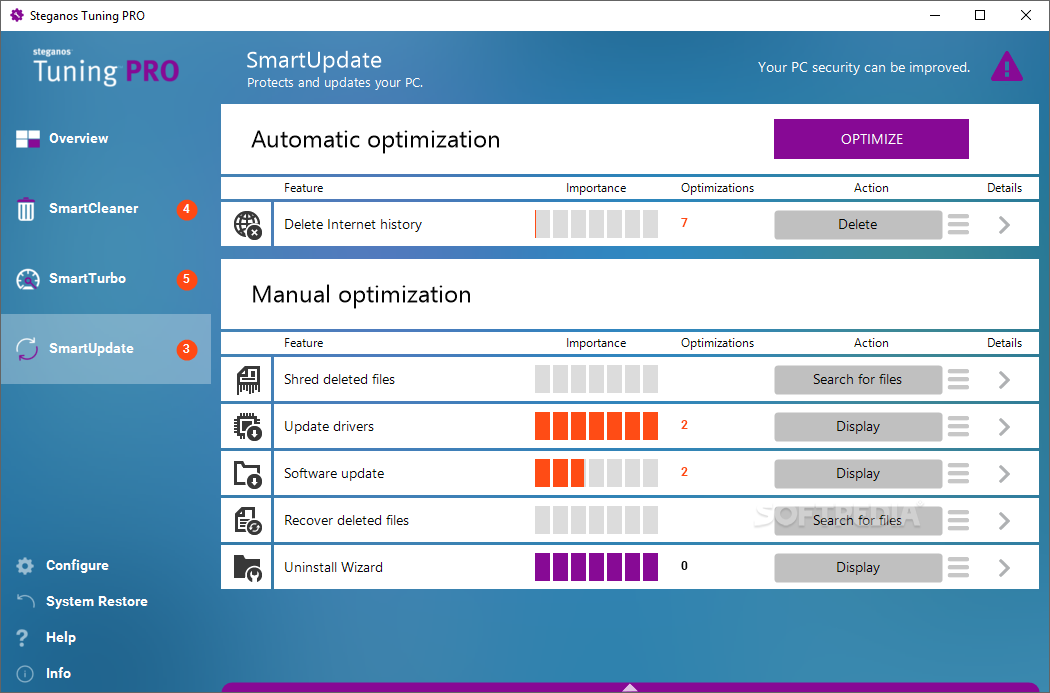
Task: Expand details for Shred deleted files
Action: coord(1004,380)
